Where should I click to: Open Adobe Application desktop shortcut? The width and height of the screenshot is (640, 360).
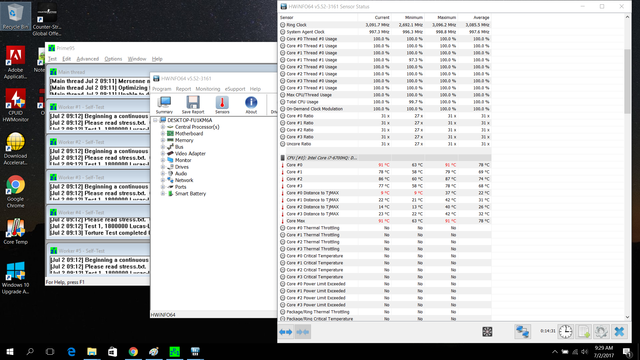[x=16, y=62]
